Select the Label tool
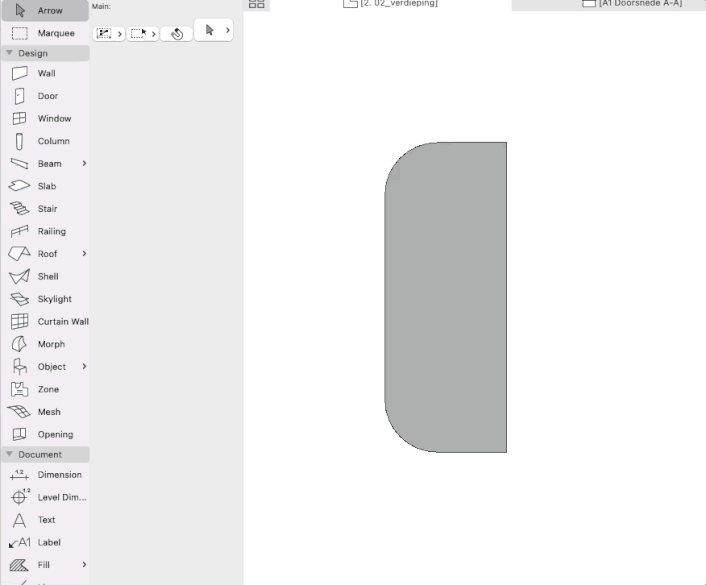This screenshot has width=706, height=585. coord(45,542)
